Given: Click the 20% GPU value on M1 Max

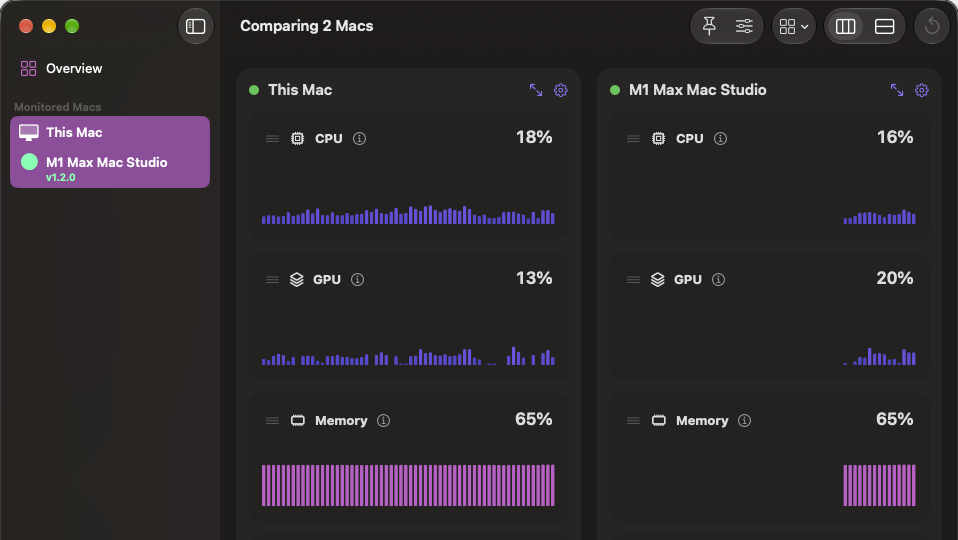Looking at the screenshot, I should [x=895, y=279].
